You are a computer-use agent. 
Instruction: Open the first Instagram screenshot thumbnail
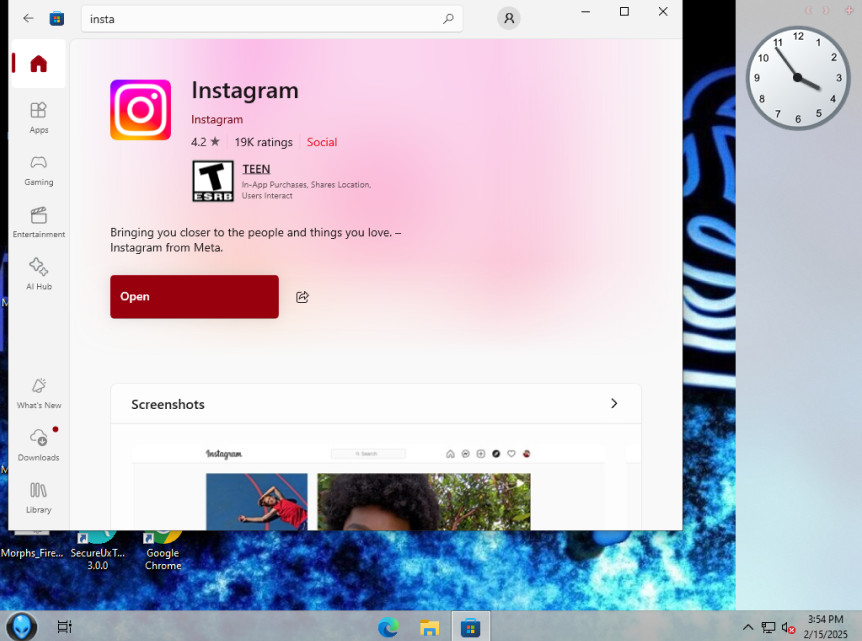(x=368, y=488)
